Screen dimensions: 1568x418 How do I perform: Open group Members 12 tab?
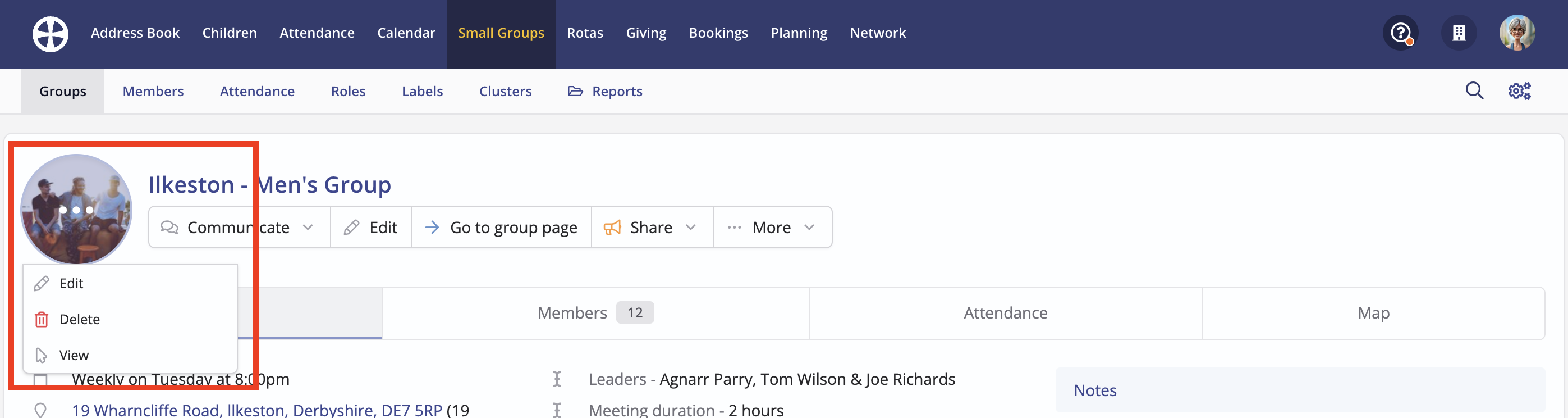click(x=595, y=313)
